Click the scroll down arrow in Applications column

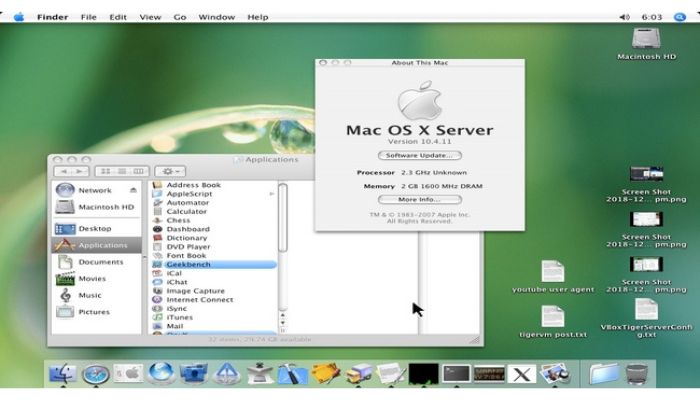[x=283, y=322]
